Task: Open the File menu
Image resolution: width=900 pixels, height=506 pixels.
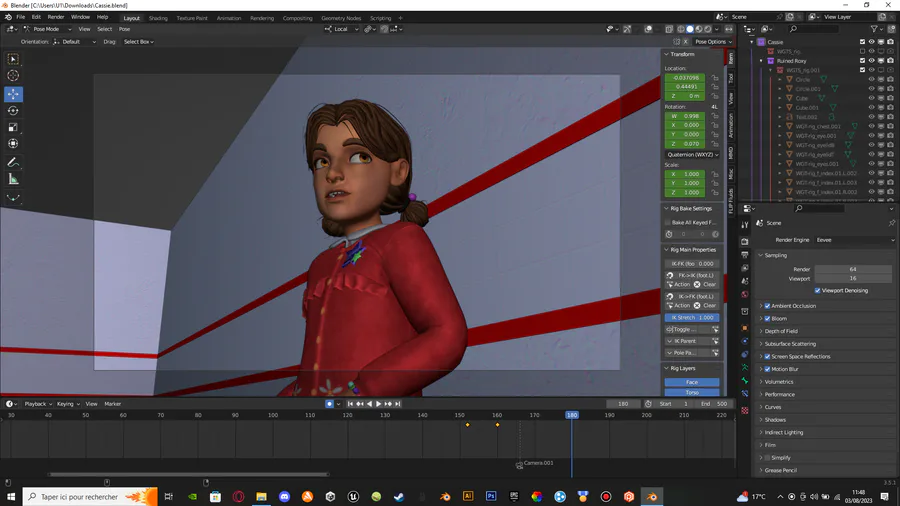Action: [21, 17]
